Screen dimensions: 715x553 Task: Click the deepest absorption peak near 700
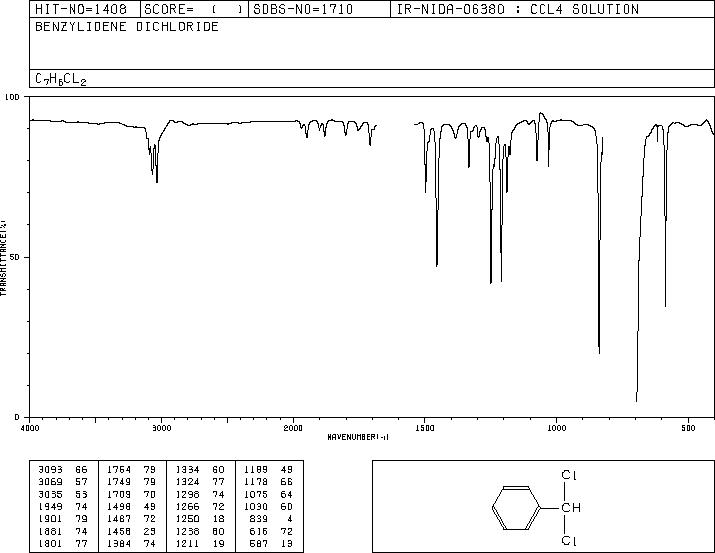pyautogui.click(x=637, y=397)
